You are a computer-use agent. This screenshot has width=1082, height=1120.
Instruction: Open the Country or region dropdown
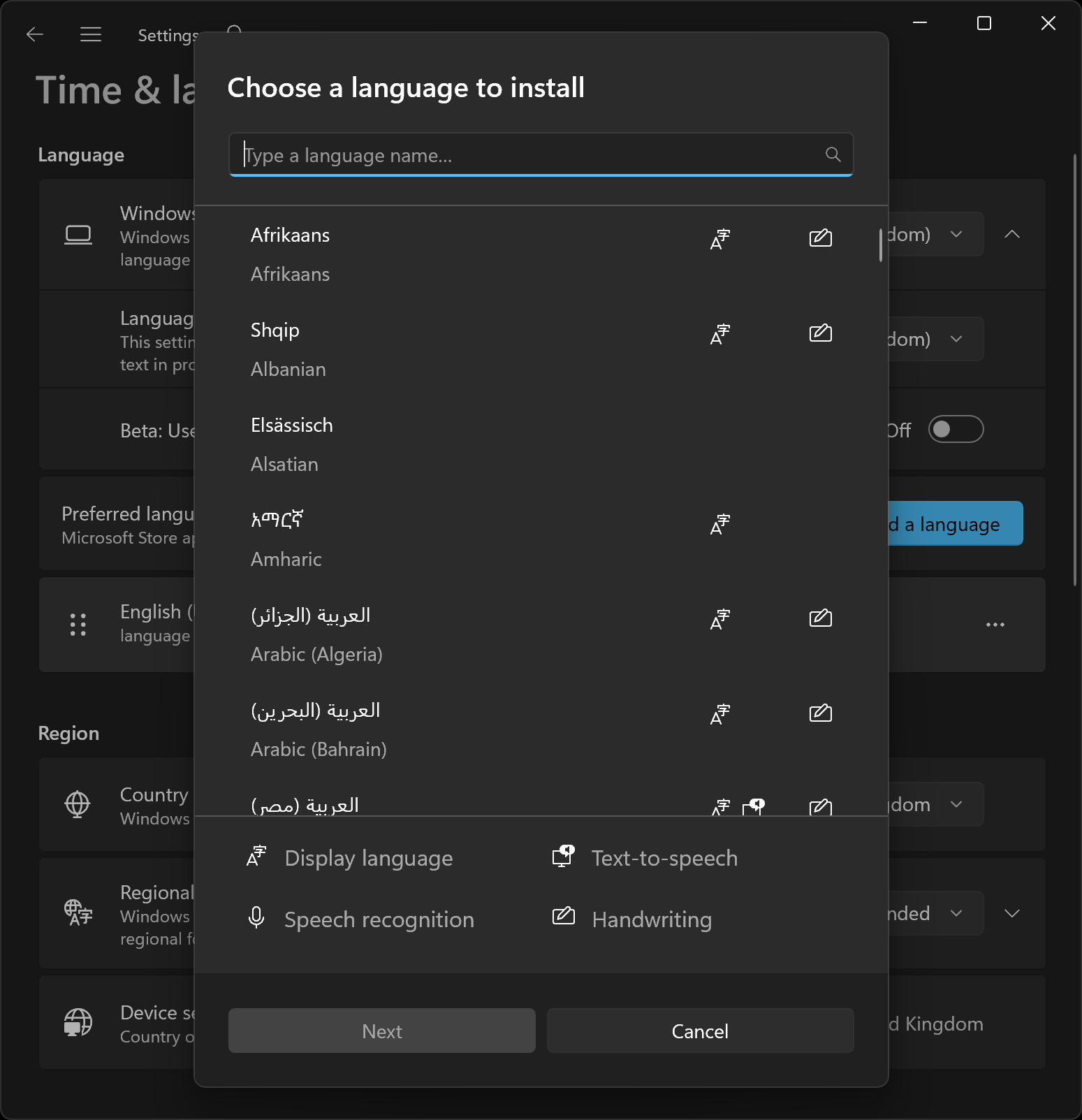pyautogui.click(x=935, y=804)
